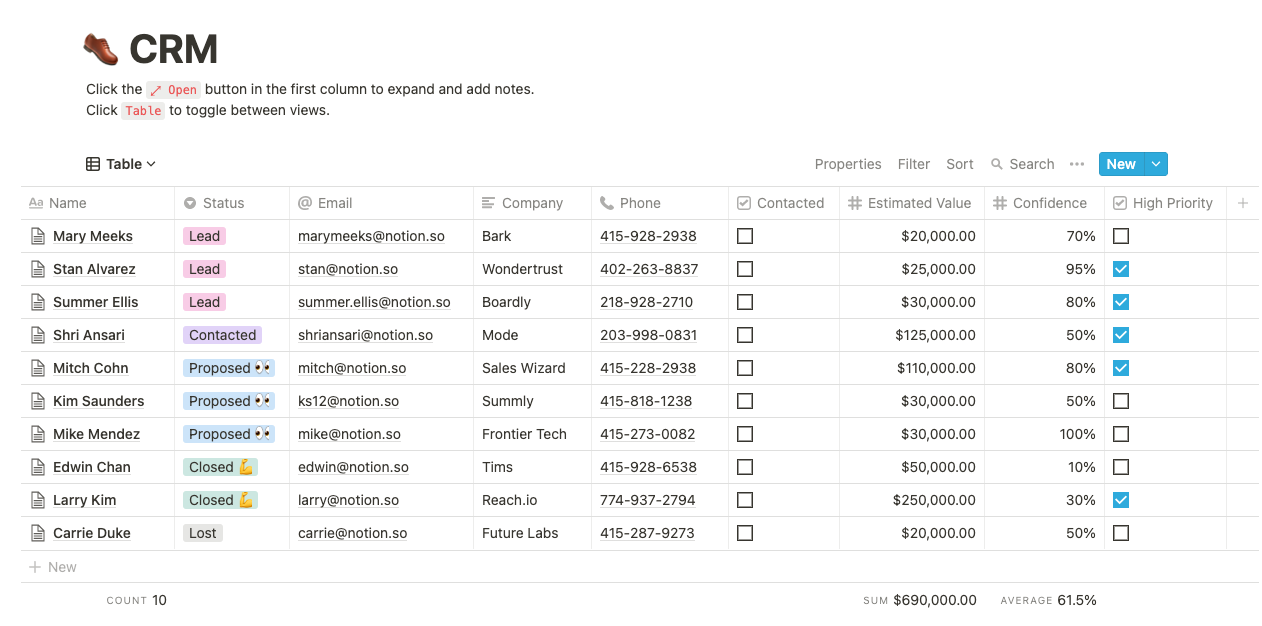
Task: Expand the arrow next to New button
Action: click(x=1156, y=164)
